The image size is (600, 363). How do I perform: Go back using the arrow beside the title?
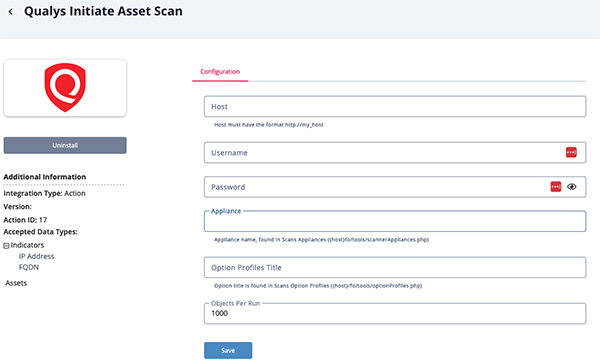click(11, 12)
